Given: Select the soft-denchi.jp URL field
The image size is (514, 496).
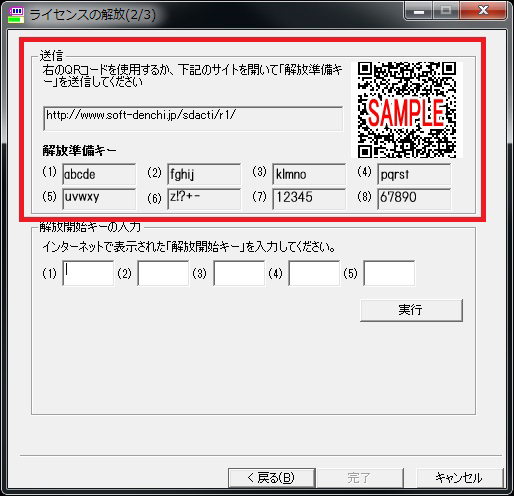Looking at the screenshot, I should coord(193,119).
